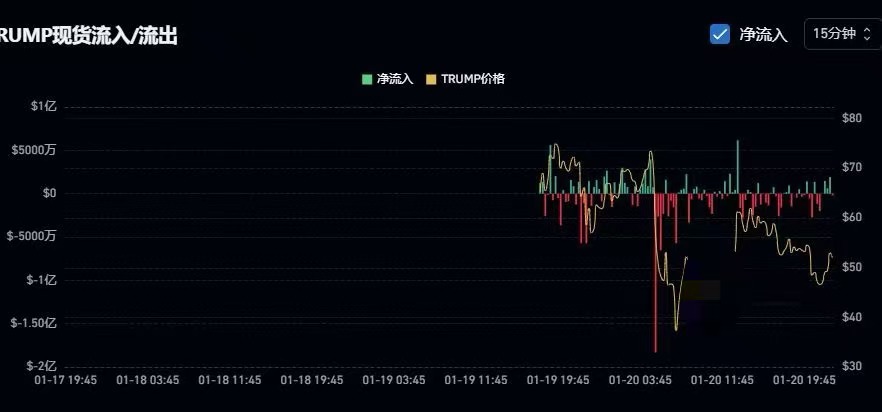
Task: Click the chart title 现货流入/流出
Action: [115, 35]
